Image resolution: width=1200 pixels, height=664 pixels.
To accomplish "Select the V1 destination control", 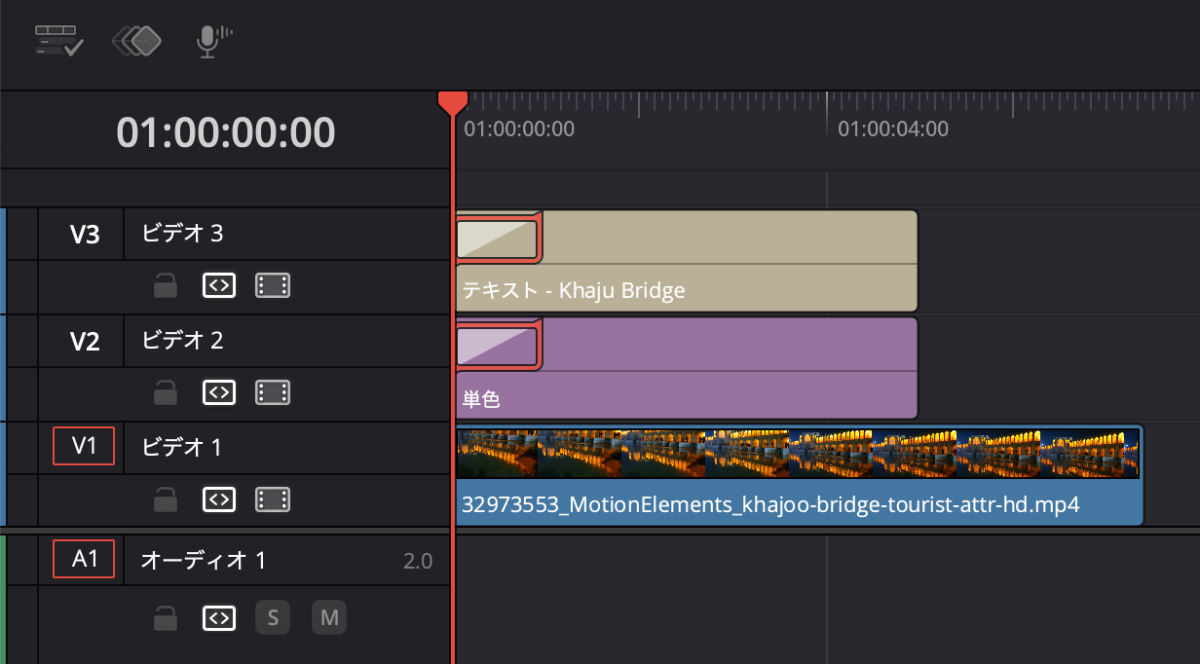I will [x=84, y=447].
